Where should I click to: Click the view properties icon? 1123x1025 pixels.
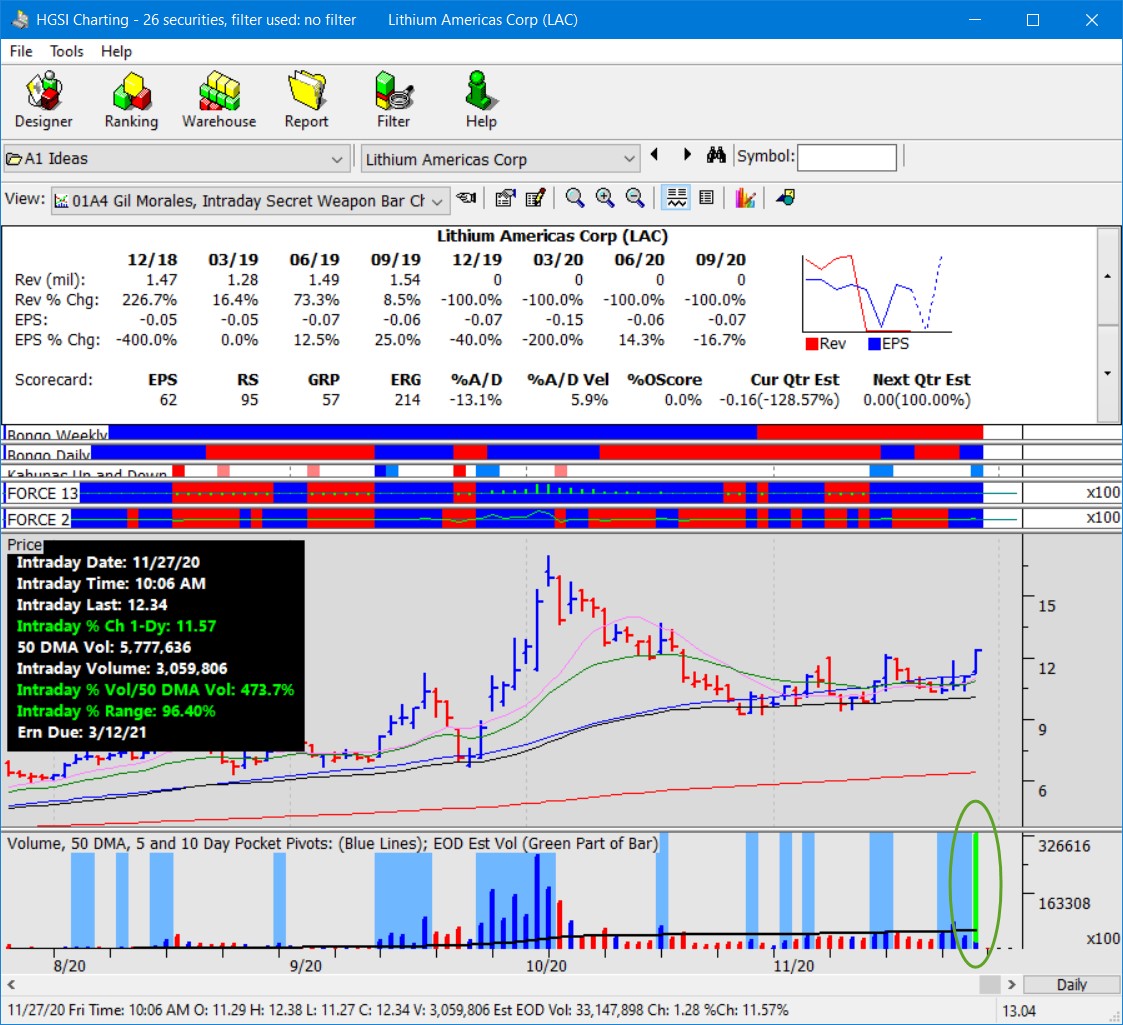[505, 198]
